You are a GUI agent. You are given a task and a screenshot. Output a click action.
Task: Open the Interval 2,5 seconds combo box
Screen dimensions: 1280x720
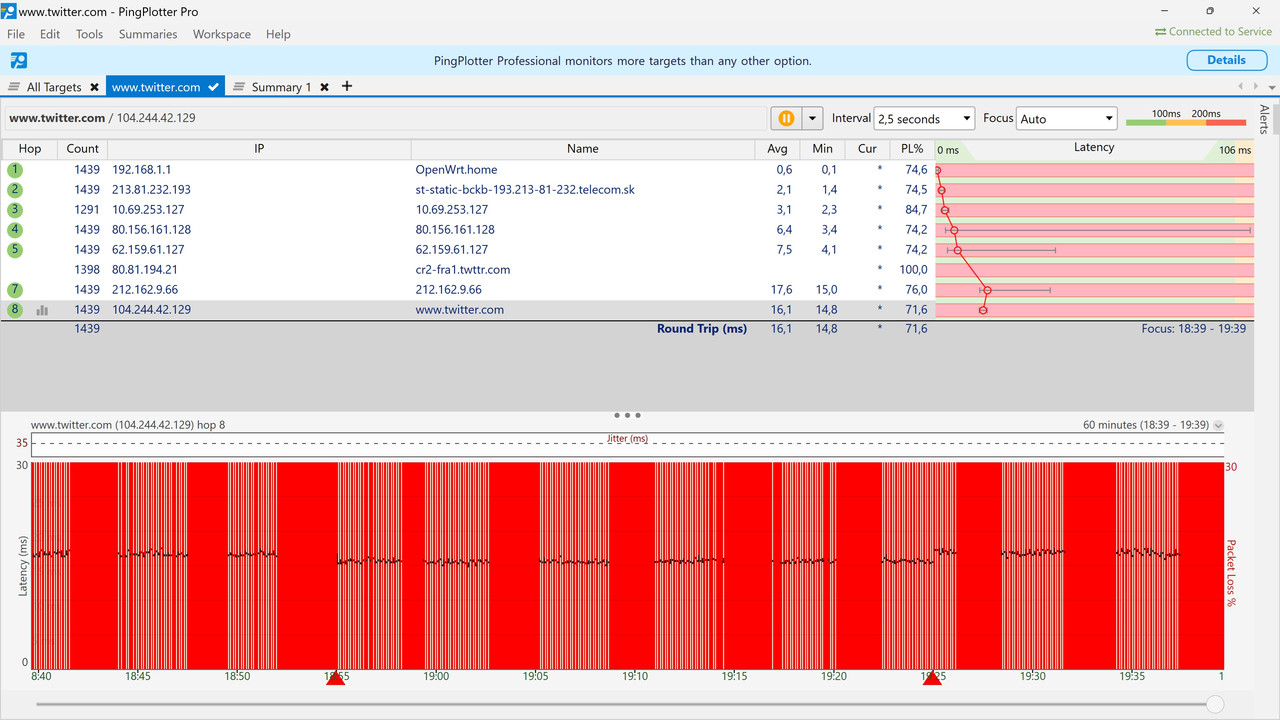point(924,118)
